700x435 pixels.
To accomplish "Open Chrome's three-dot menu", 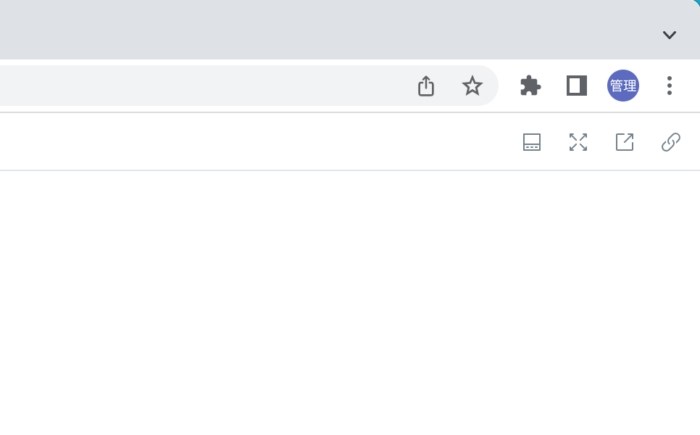I will coord(669,86).
